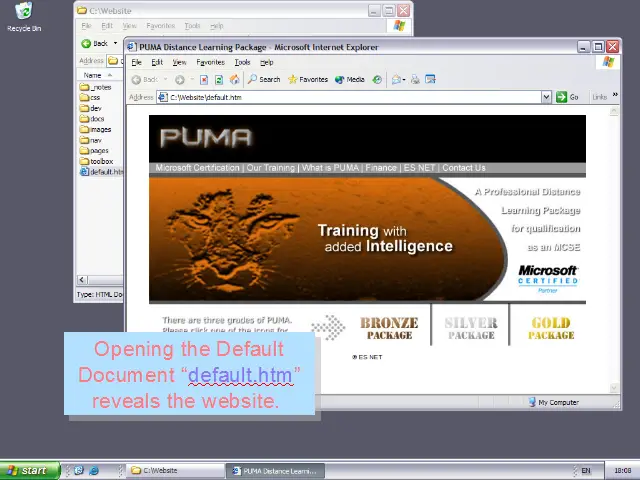Click the greyed Back button in Internet Explorer
The width and height of the screenshot is (640, 480).
pyautogui.click(x=145, y=80)
